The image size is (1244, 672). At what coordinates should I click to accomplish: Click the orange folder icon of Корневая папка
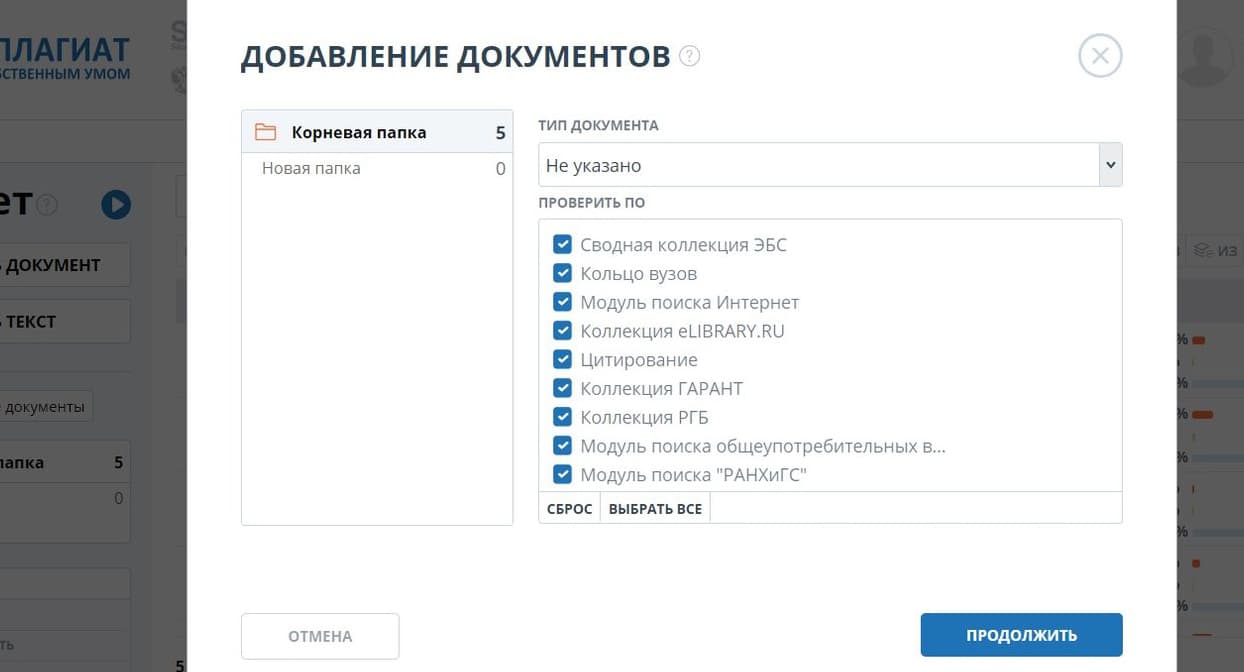tap(265, 132)
